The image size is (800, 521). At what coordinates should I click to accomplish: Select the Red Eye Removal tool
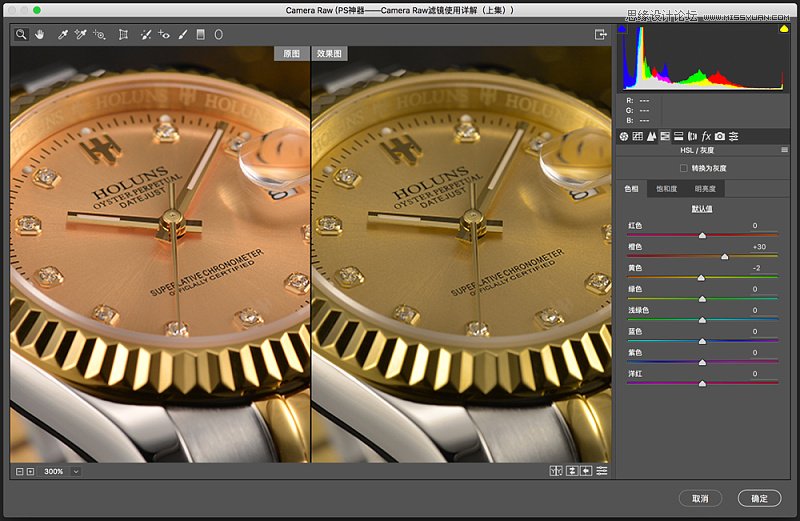pos(164,35)
